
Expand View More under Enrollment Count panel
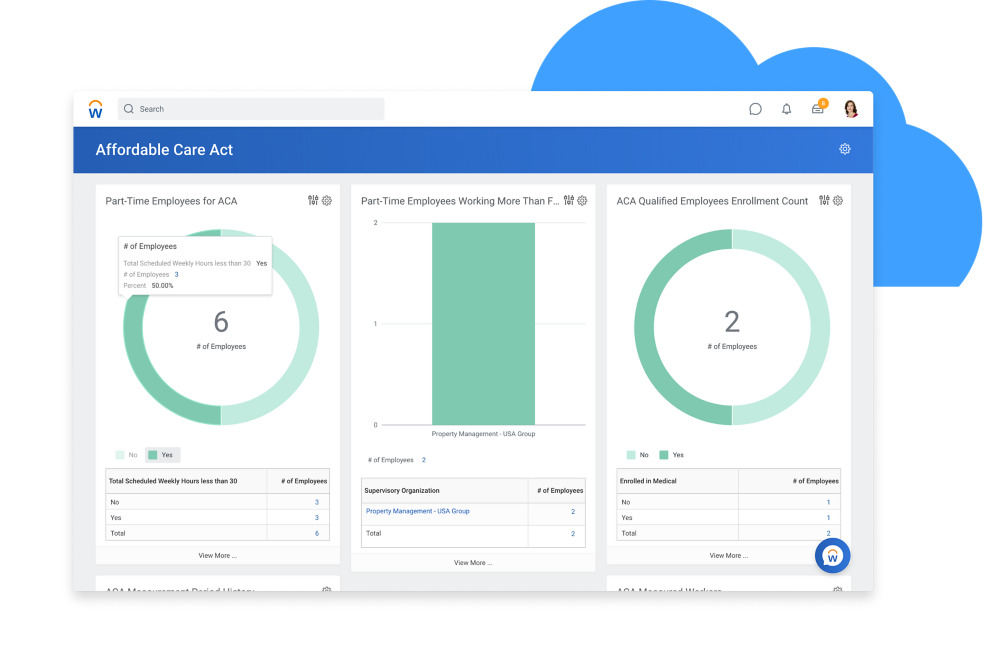coord(728,555)
